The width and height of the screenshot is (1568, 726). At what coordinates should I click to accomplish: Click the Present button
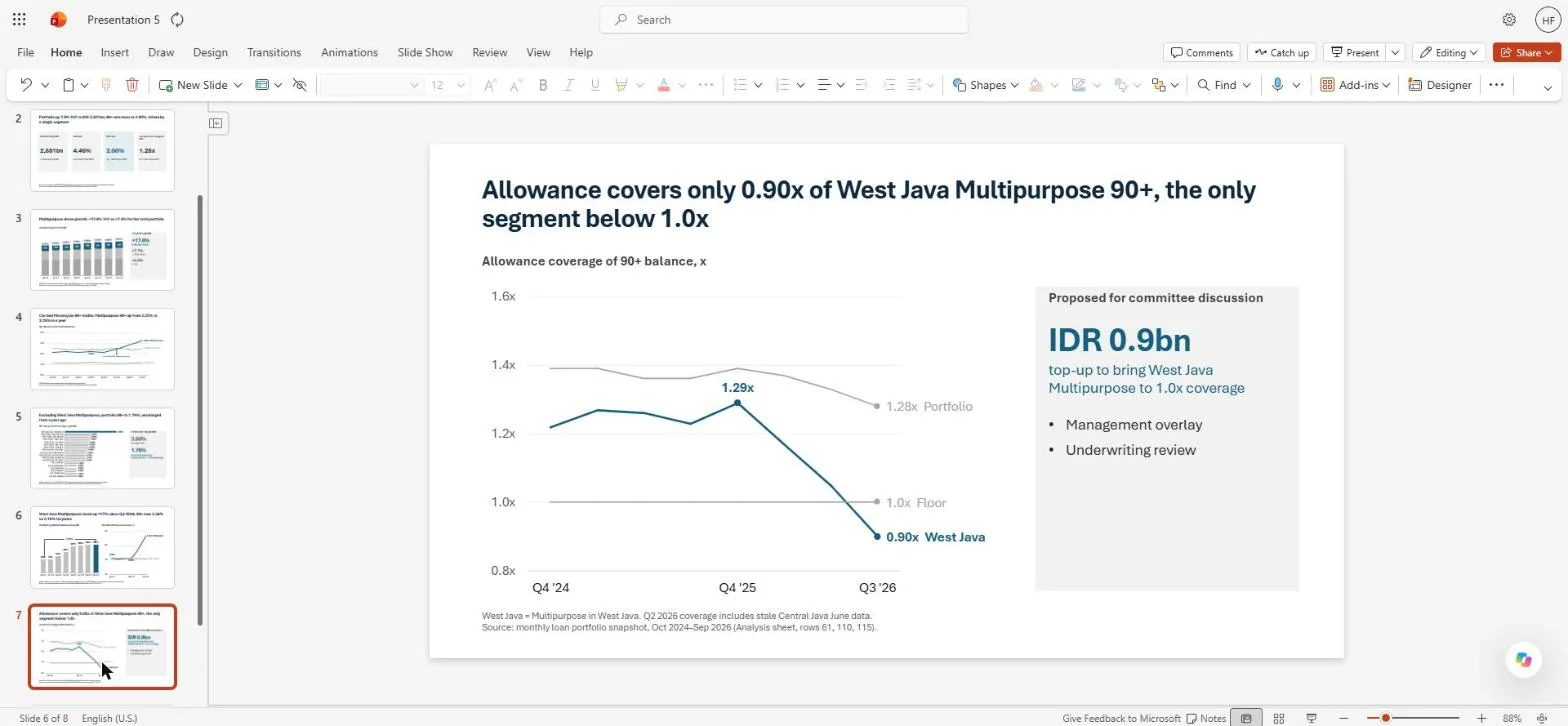point(1355,52)
